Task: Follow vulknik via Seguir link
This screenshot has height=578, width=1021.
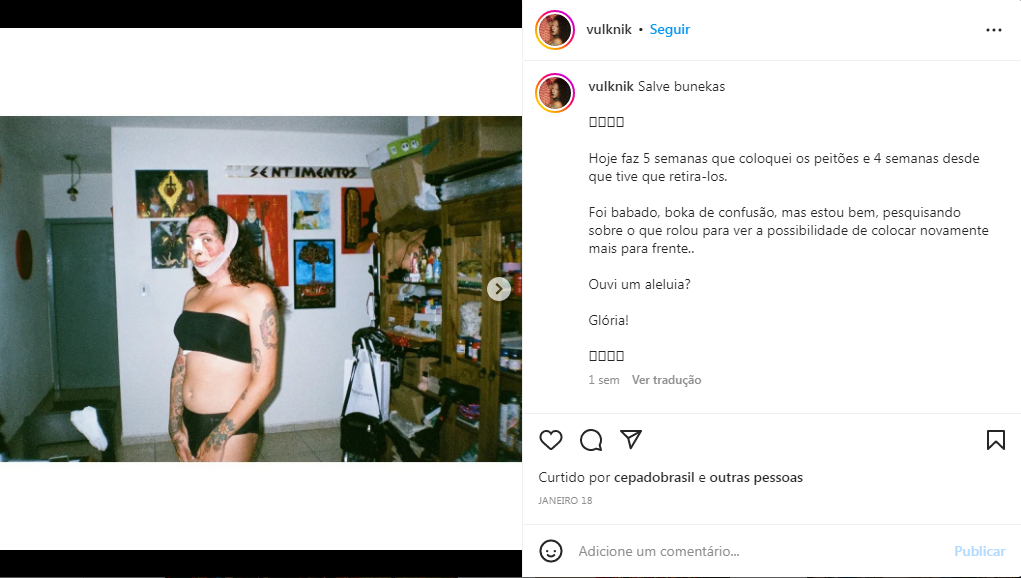Action: 669,29
